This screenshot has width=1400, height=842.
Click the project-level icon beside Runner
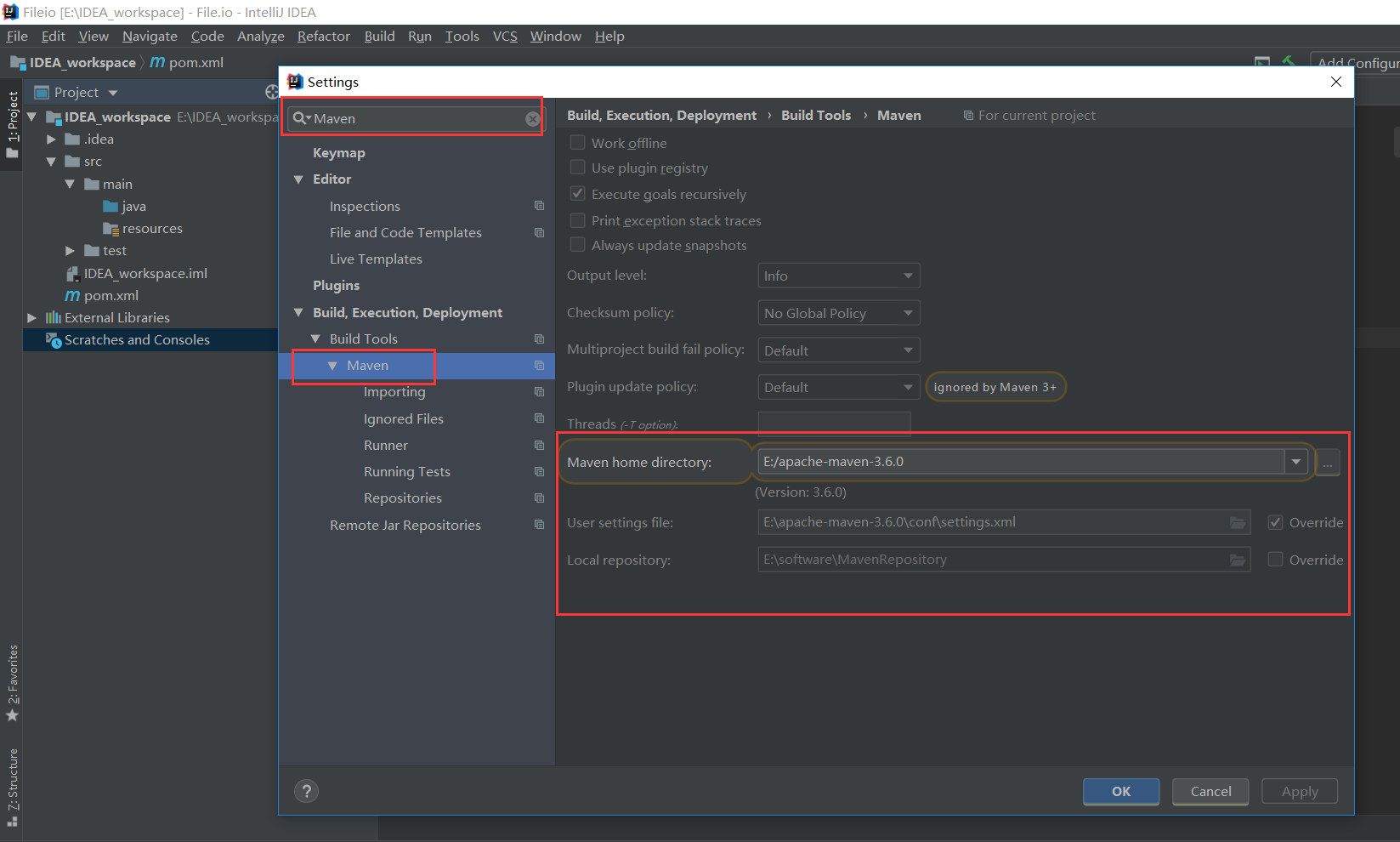[539, 445]
